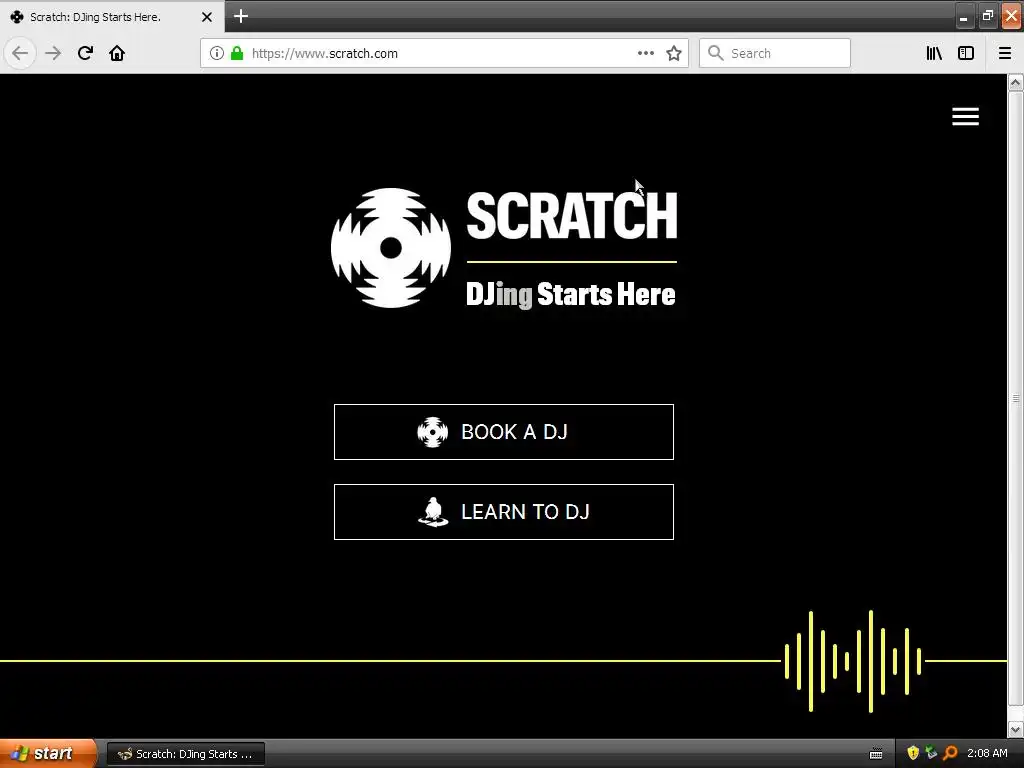The width and height of the screenshot is (1024, 768).
Task: Click the Book a DJ button
Action: pos(504,432)
